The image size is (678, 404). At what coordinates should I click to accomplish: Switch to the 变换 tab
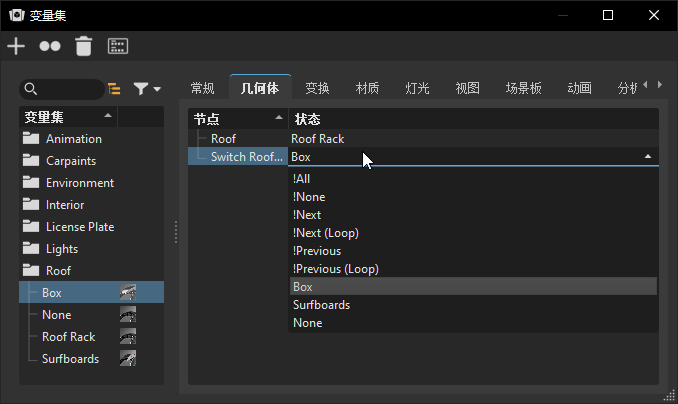tap(317, 88)
